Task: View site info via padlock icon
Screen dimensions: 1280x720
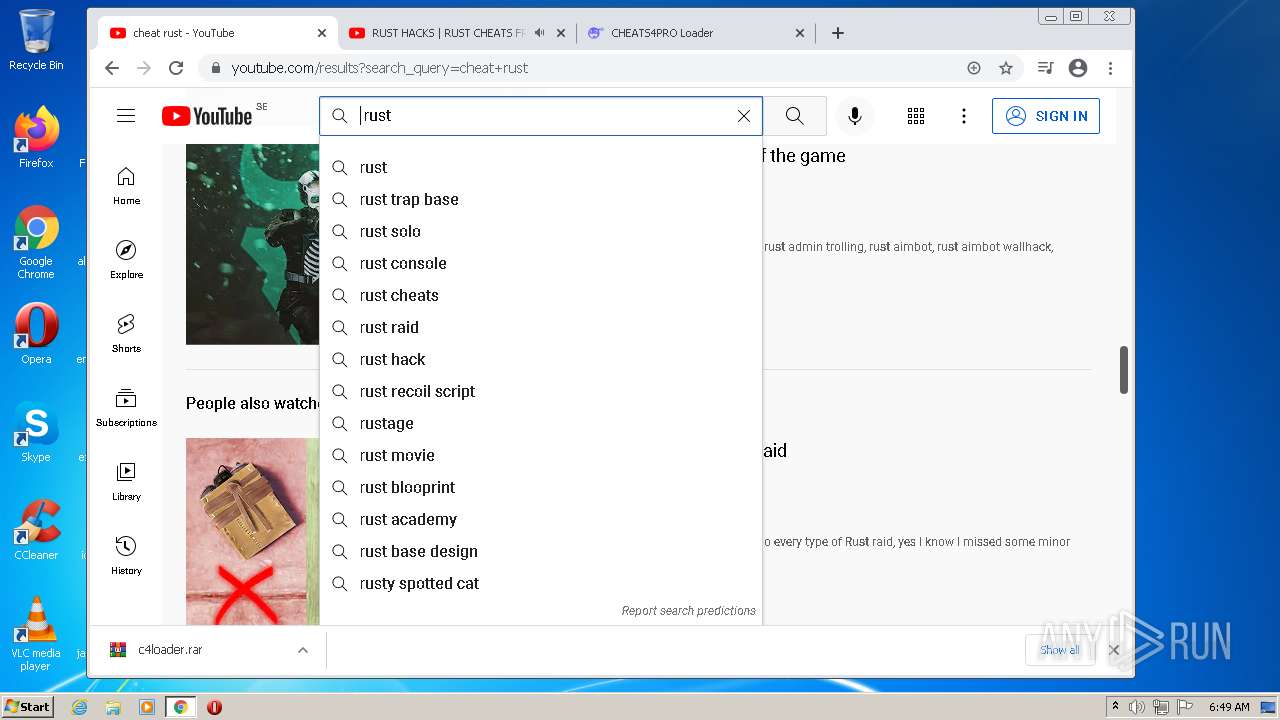Action: pyautogui.click(x=215, y=68)
